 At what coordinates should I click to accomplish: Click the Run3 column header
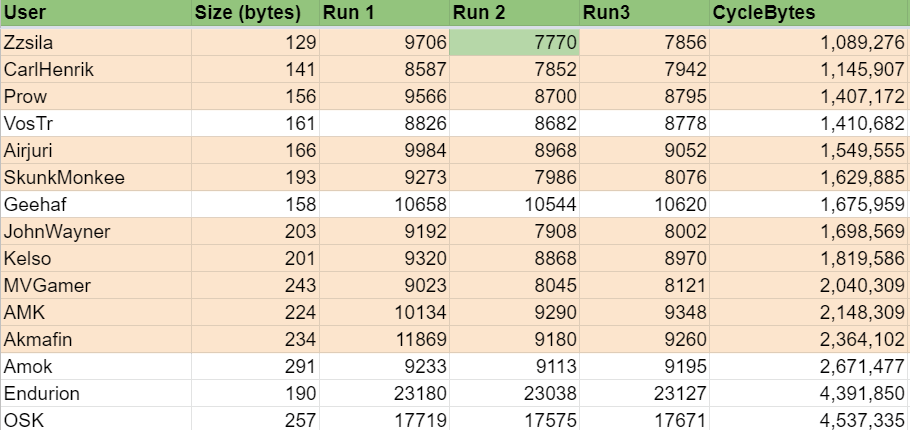tap(644, 14)
